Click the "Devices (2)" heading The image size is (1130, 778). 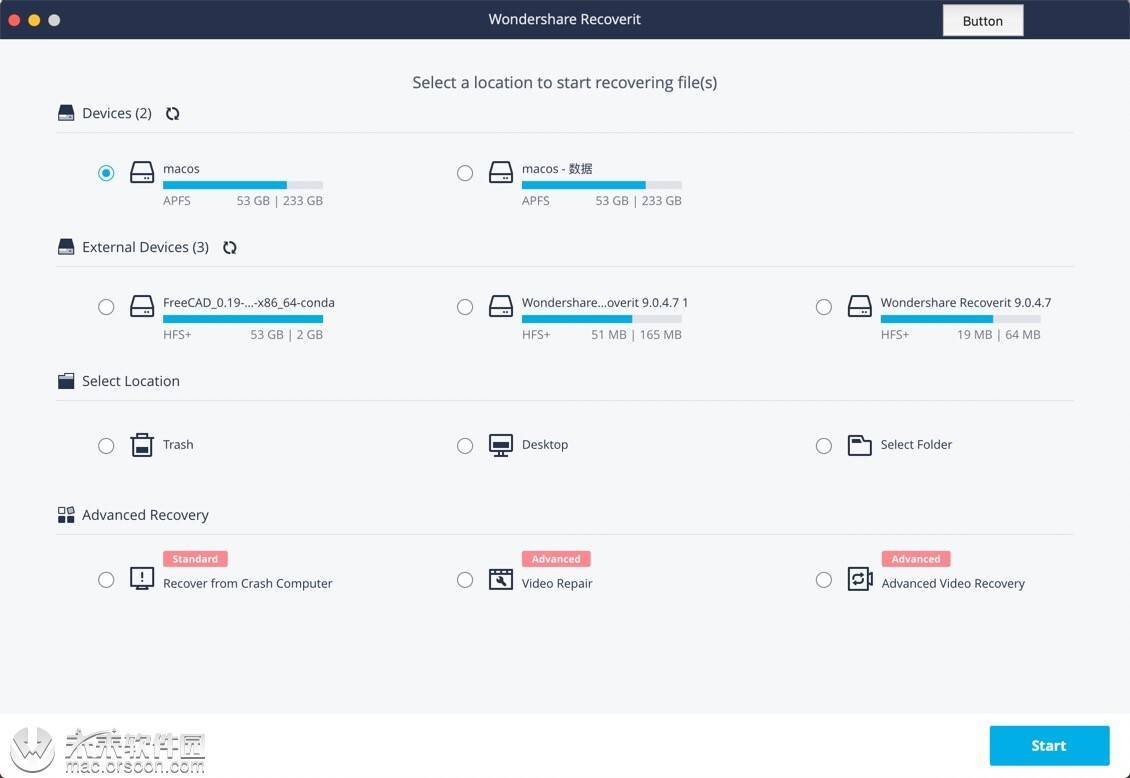coord(117,113)
